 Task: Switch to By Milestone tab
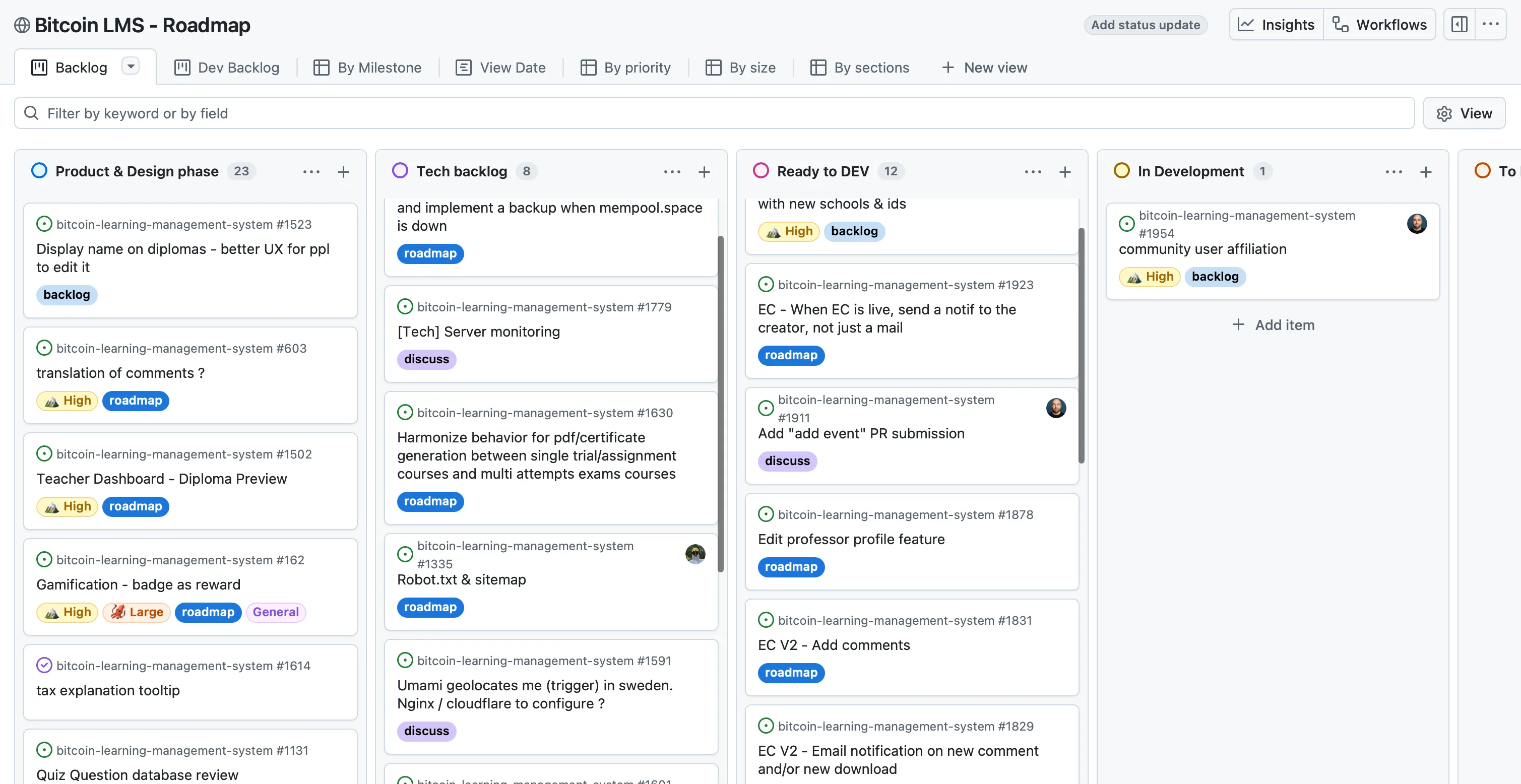[367, 68]
